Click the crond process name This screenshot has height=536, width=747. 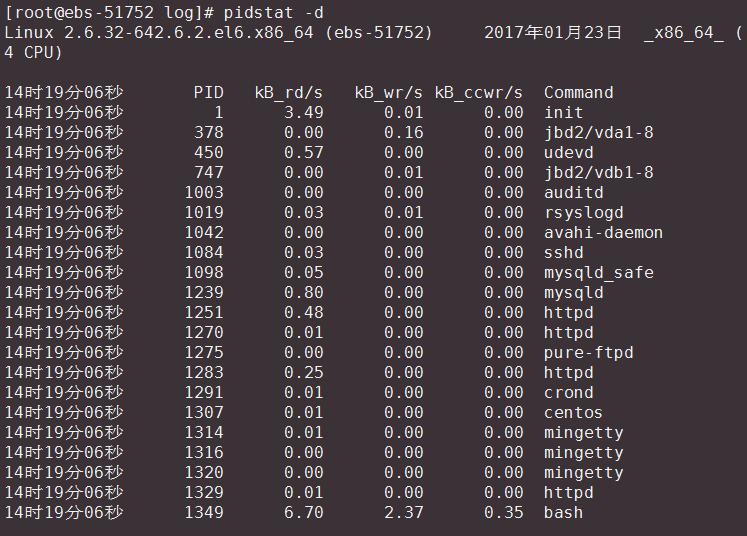(569, 393)
